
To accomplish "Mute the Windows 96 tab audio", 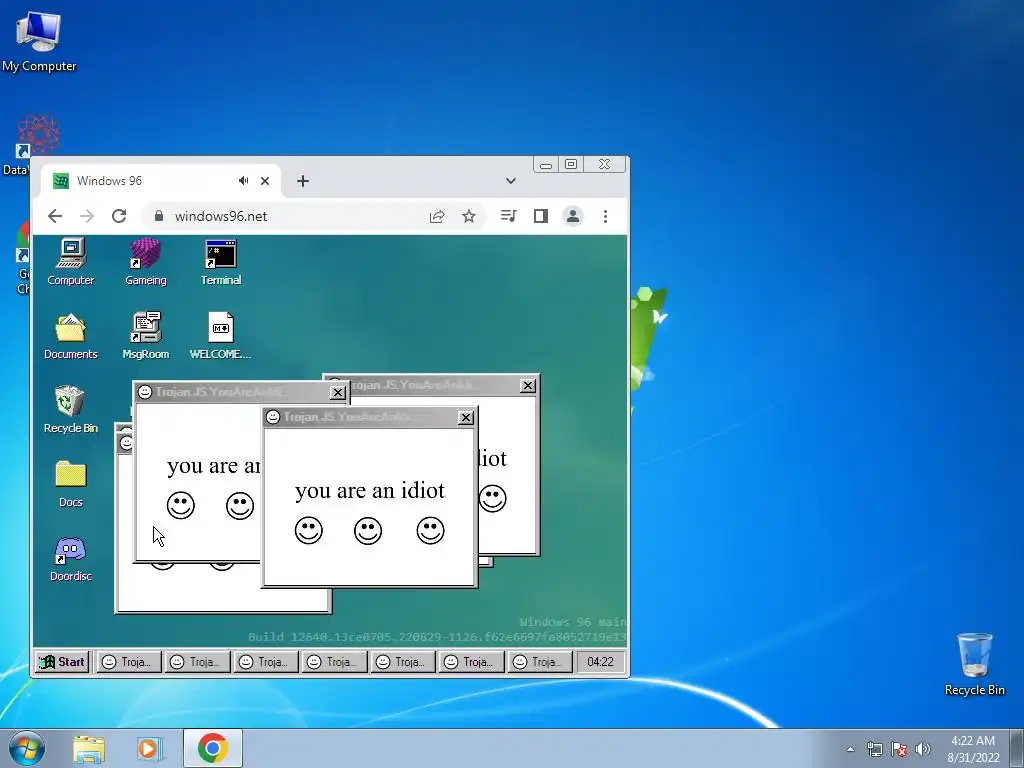I will pyautogui.click(x=244, y=181).
